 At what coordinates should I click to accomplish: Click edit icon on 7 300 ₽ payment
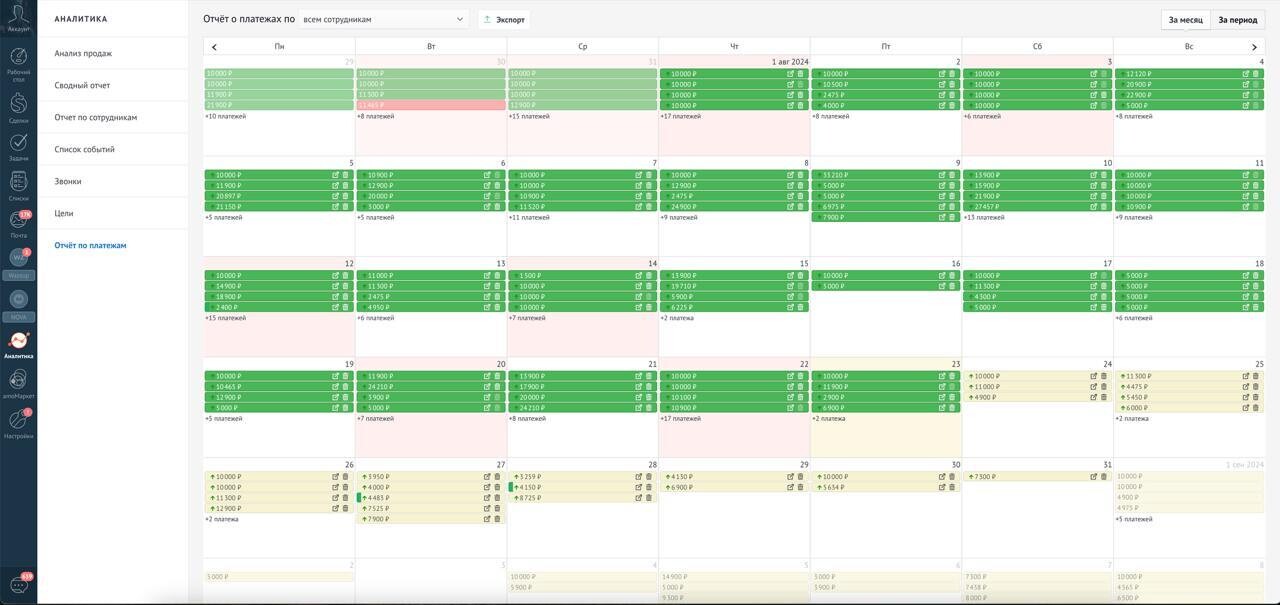[1093, 477]
